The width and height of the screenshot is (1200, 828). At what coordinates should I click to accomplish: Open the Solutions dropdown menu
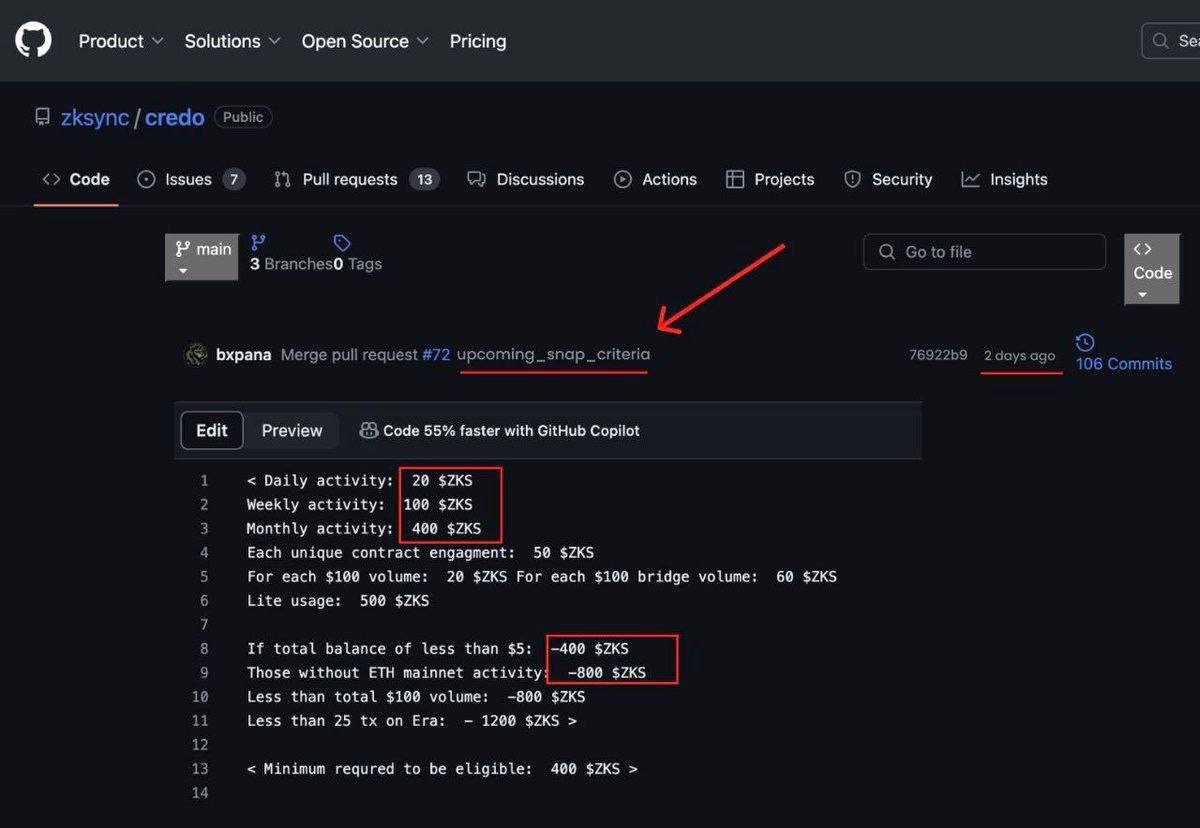[232, 41]
